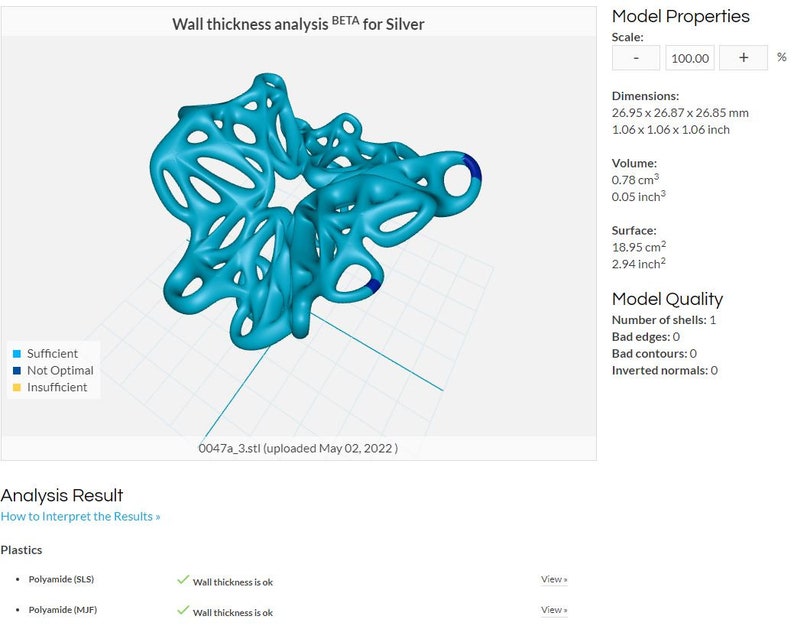Click the 'Not Optimal' legend label
The image size is (794, 629).
click(60, 370)
